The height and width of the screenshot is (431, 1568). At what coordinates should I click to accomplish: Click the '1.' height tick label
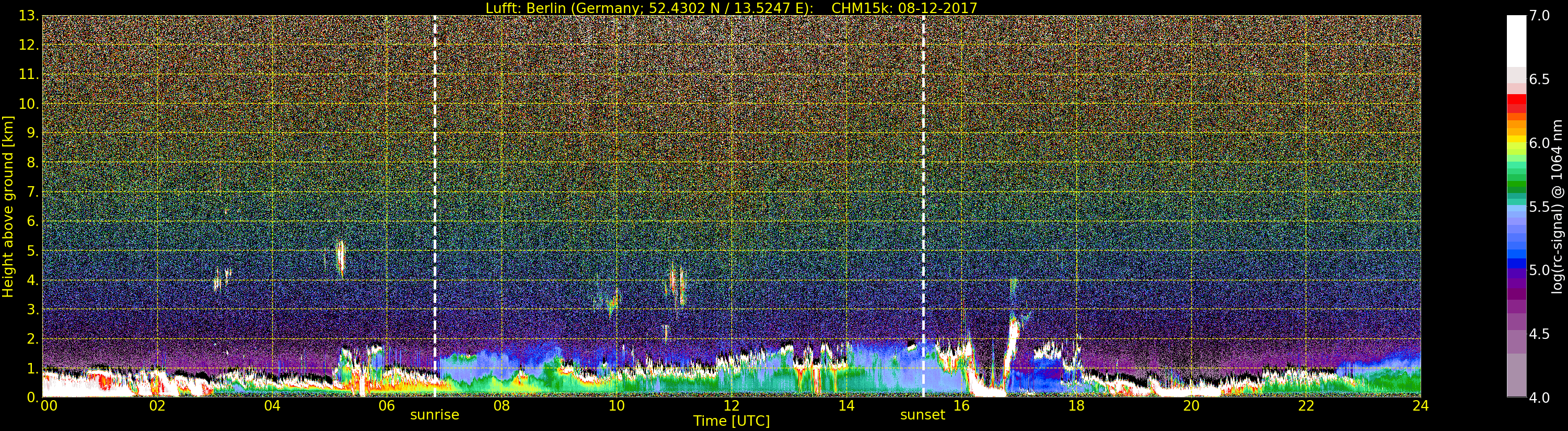[33, 368]
